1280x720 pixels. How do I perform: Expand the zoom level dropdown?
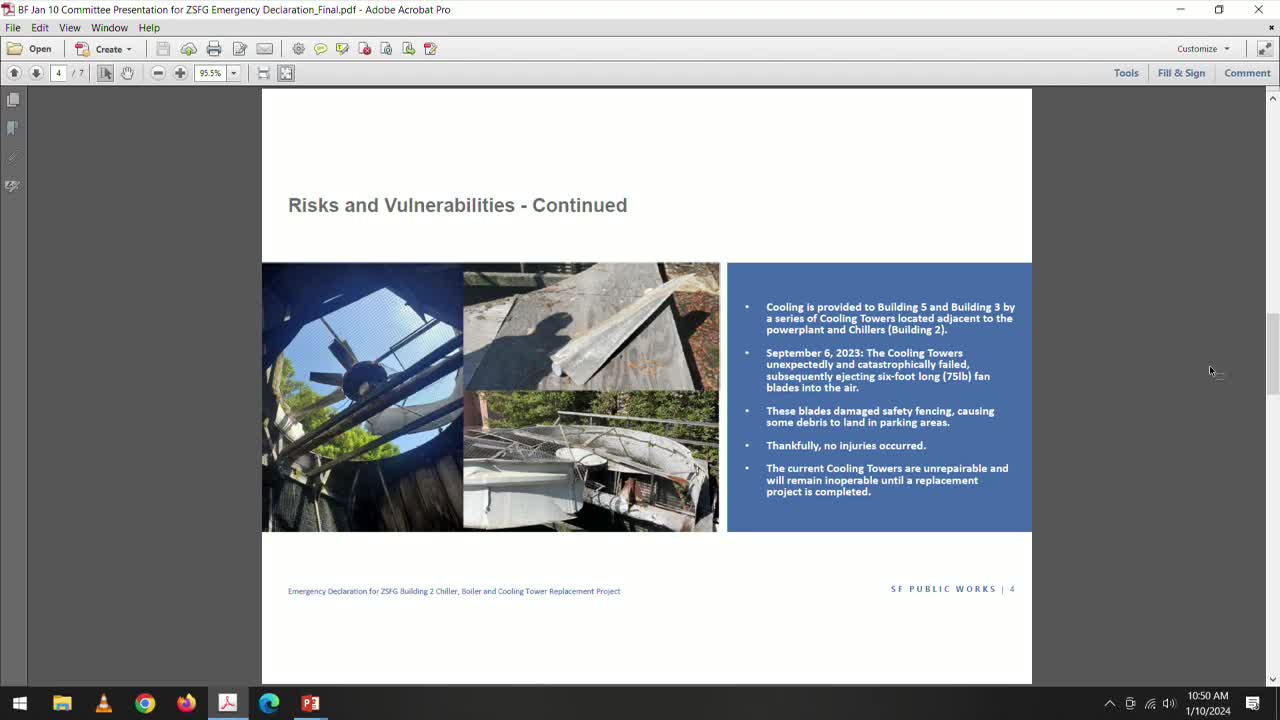[233, 72]
